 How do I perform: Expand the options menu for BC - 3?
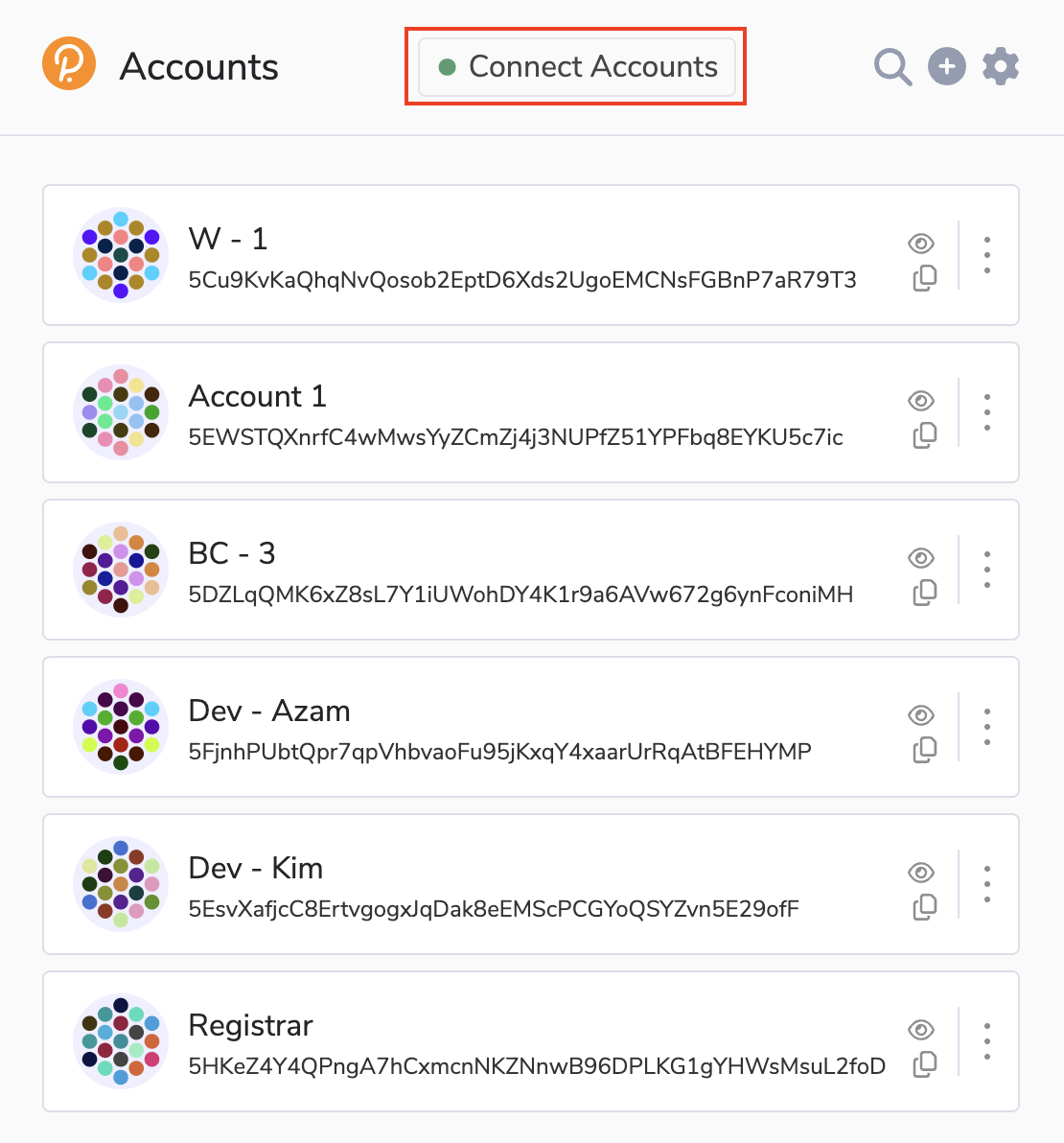coord(987,570)
